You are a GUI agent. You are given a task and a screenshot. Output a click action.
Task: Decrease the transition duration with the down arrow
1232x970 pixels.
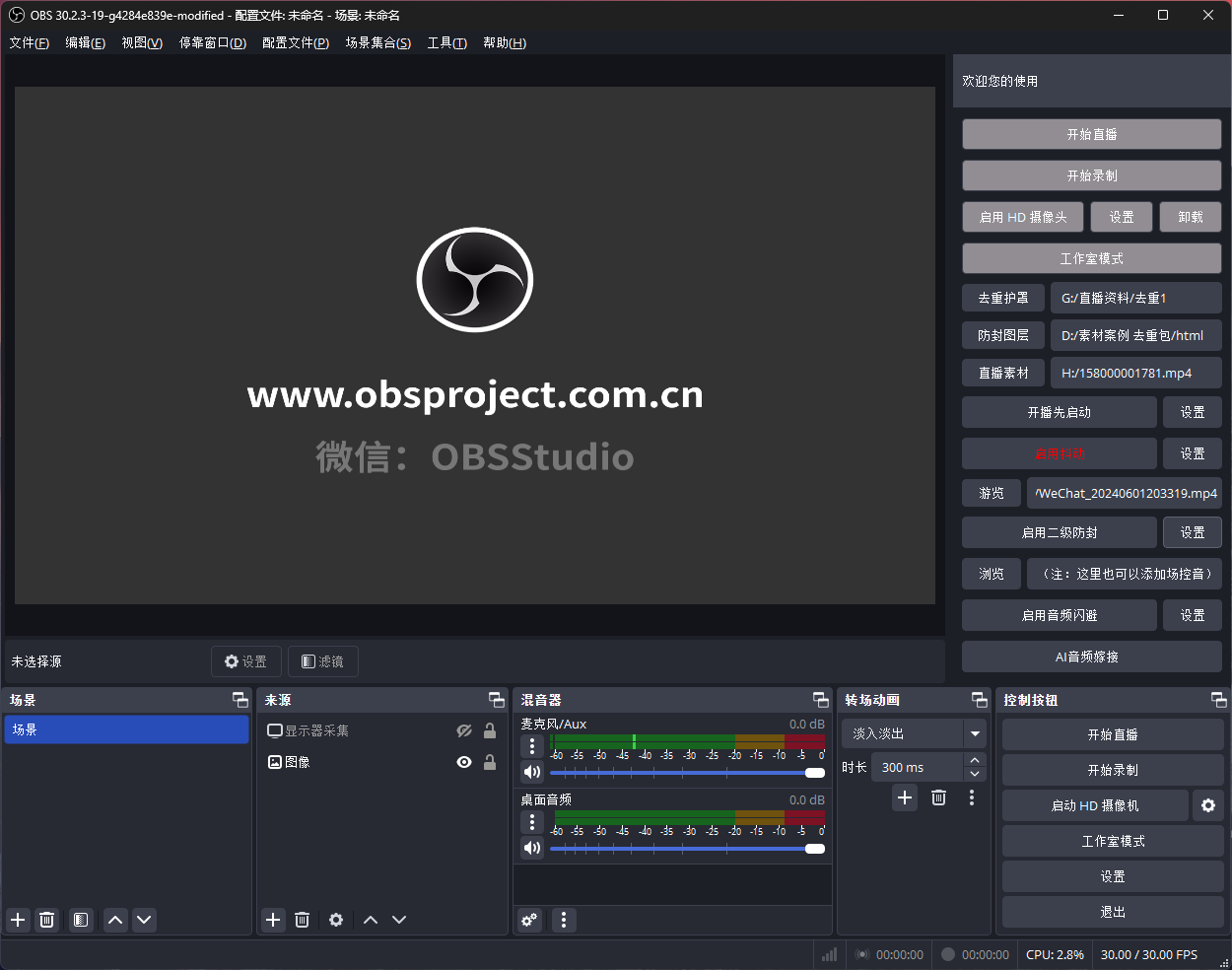[975, 774]
